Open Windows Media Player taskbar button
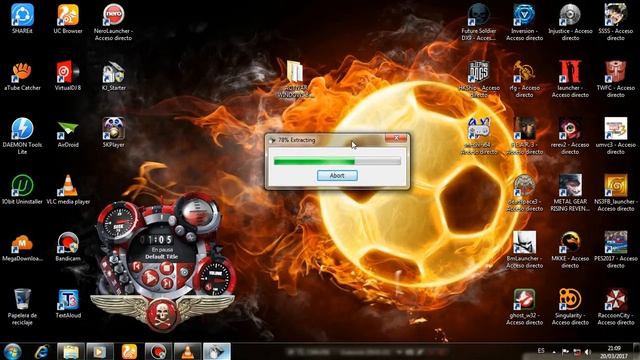This screenshot has width=640, height=360. coord(100,351)
